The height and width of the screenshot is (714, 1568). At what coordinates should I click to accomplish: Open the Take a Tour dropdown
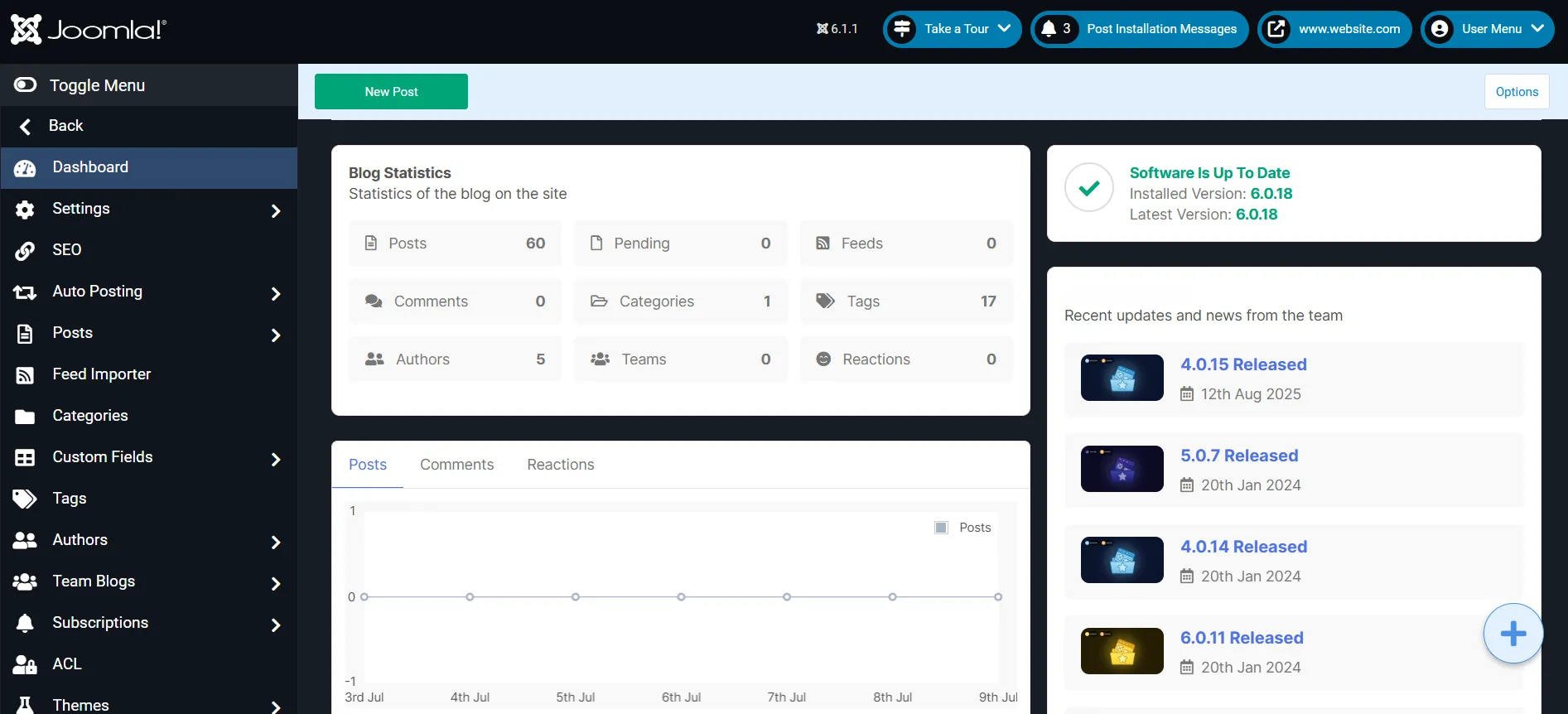tap(953, 29)
